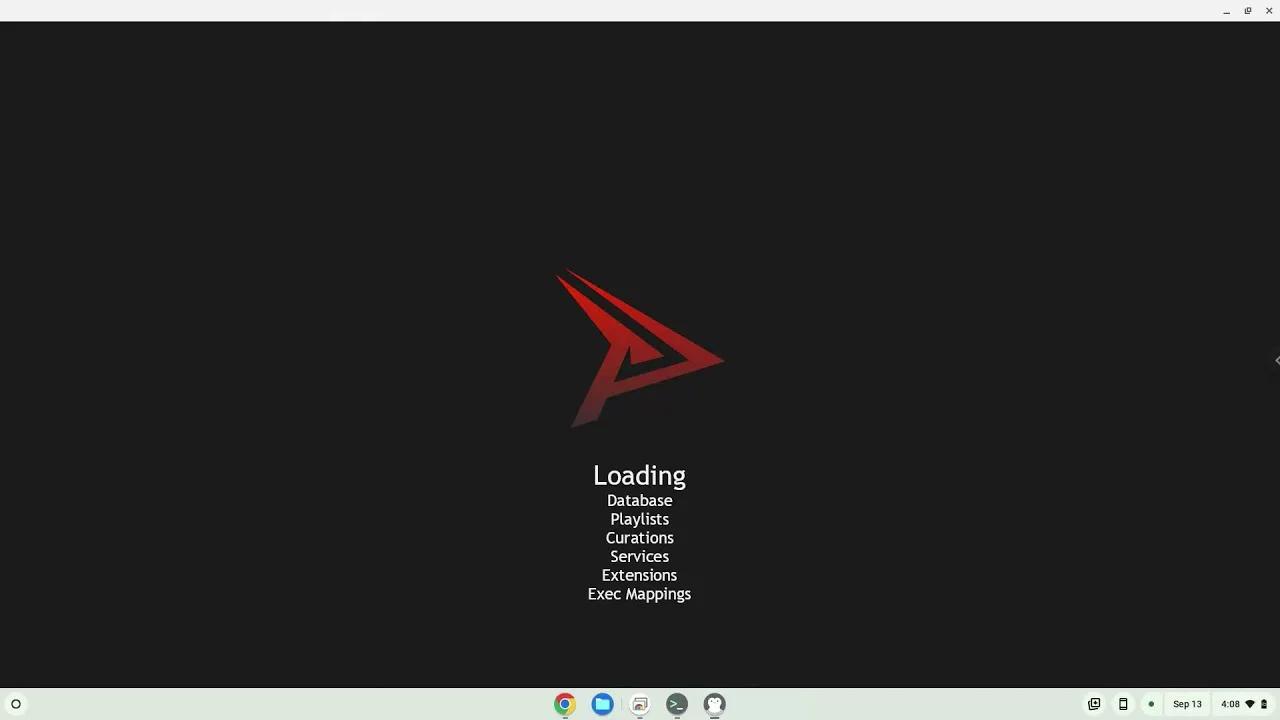Click the Loading progress heading
Image resolution: width=1280 pixels, height=720 pixels.
point(639,475)
